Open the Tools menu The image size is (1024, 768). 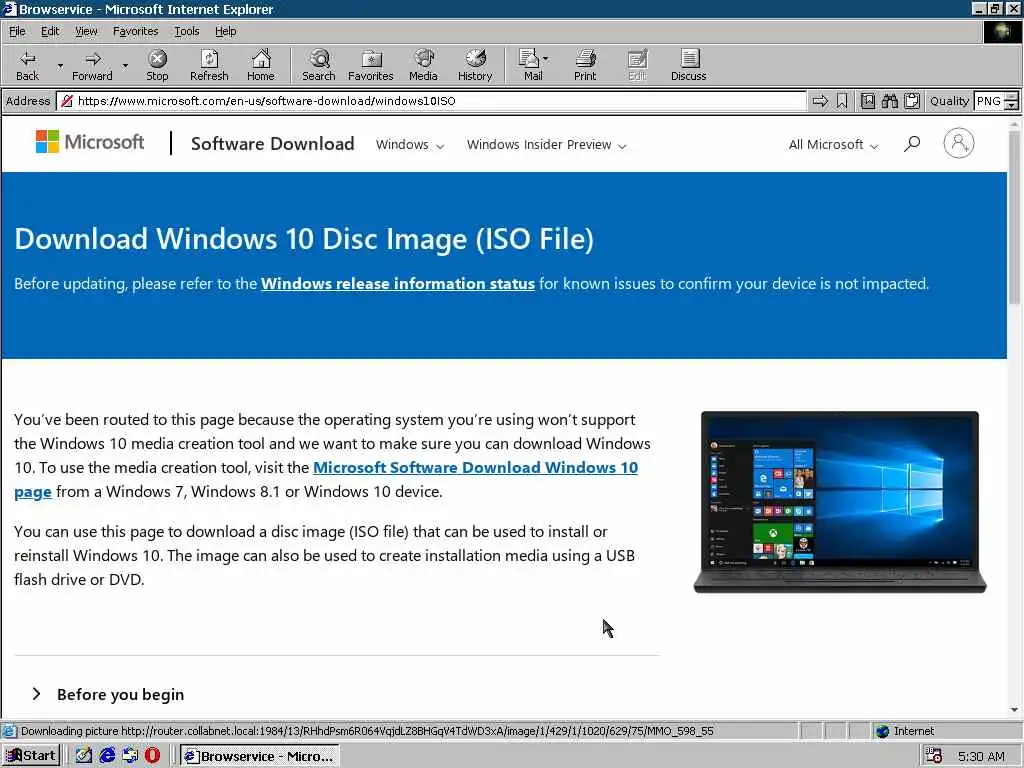point(186,31)
